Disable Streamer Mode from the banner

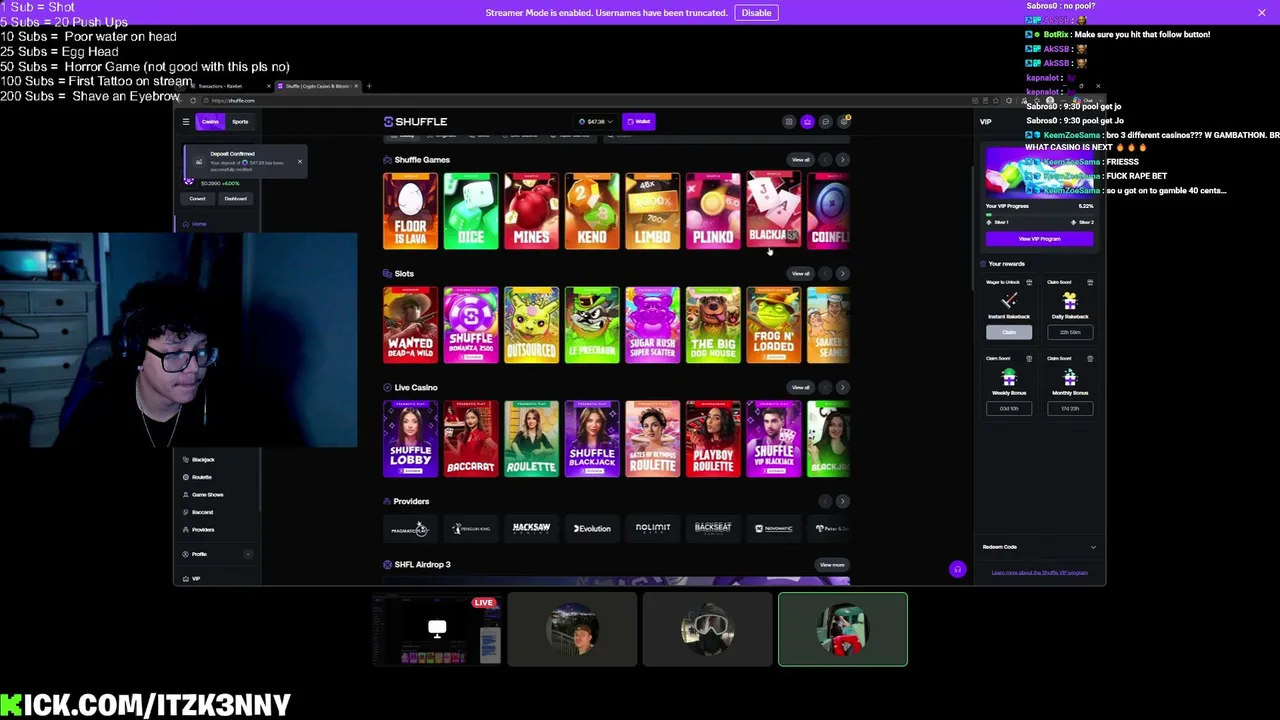pyautogui.click(x=756, y=13)
